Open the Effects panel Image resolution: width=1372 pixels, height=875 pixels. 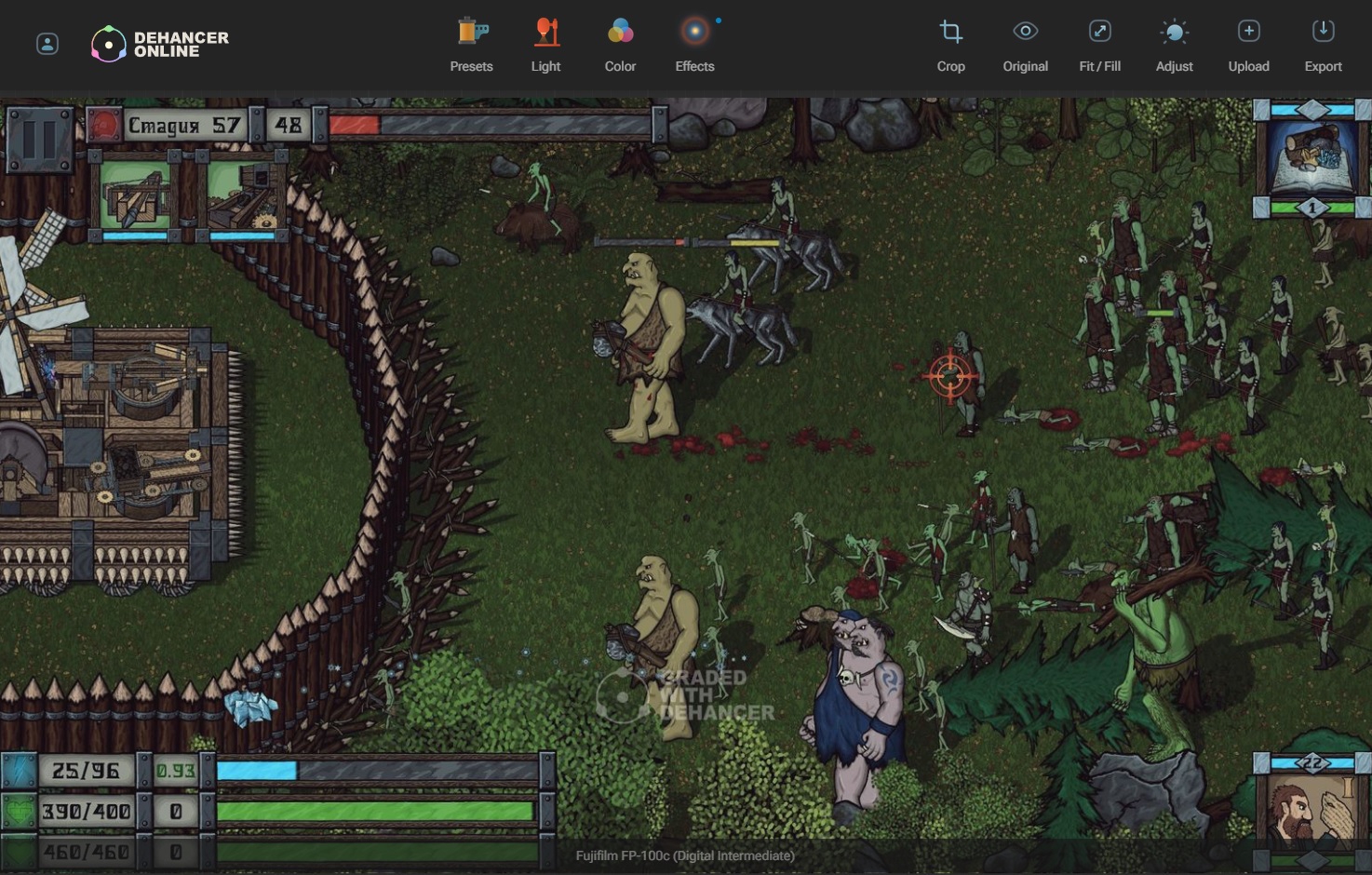pyautogui.click(x=695, y=45)
